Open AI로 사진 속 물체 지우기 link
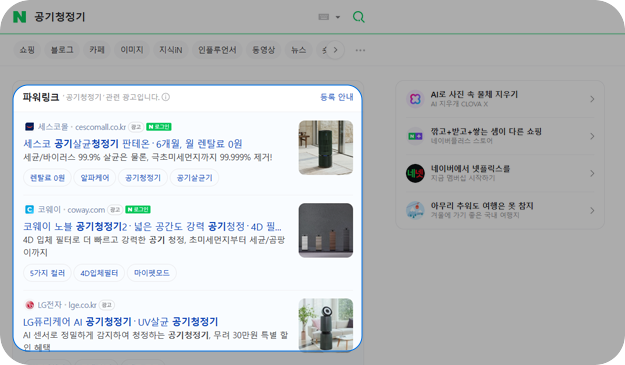 click(x=474, y=94)
